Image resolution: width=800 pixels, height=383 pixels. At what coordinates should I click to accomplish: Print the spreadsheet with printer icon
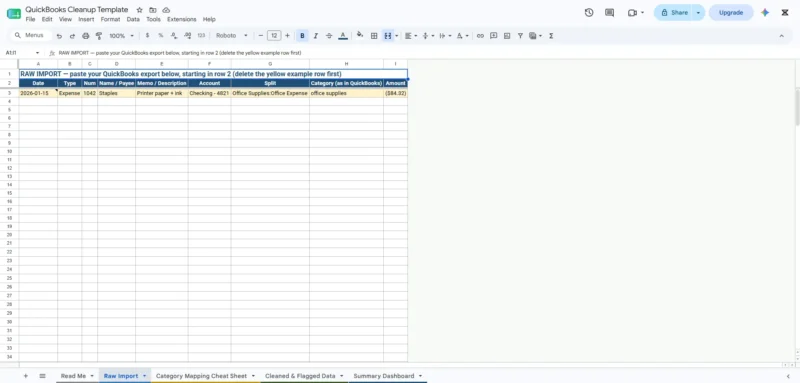(86, 36)
